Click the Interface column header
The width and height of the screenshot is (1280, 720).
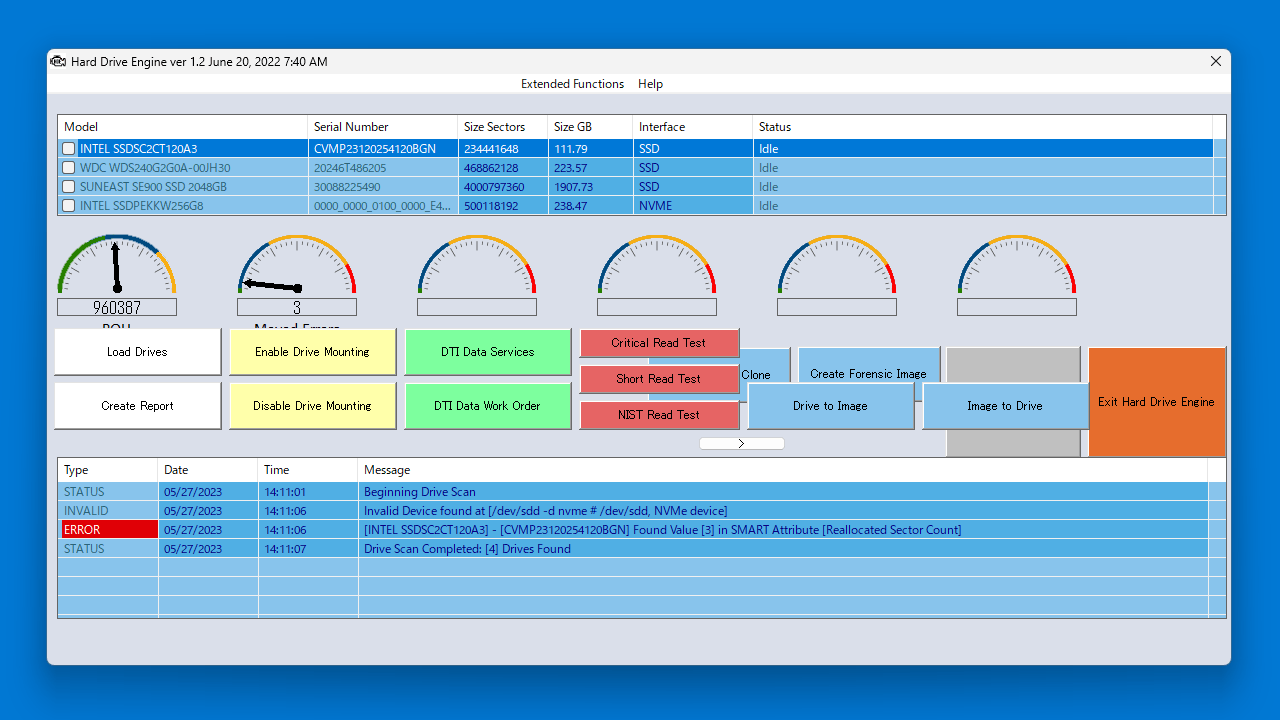[x=692, y=127]
